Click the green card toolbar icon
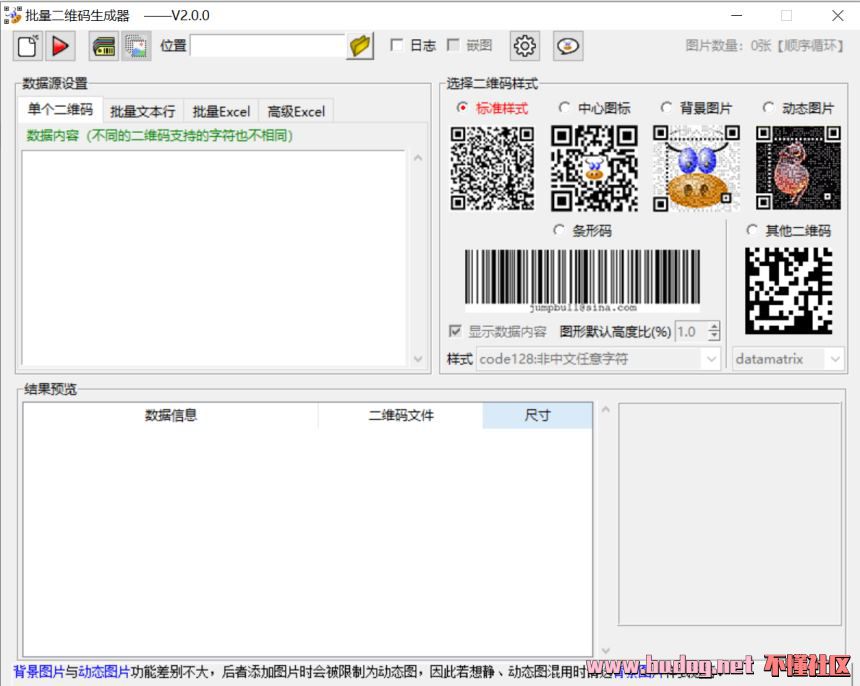This screenshot has height=686, width=860. [103, 45]
